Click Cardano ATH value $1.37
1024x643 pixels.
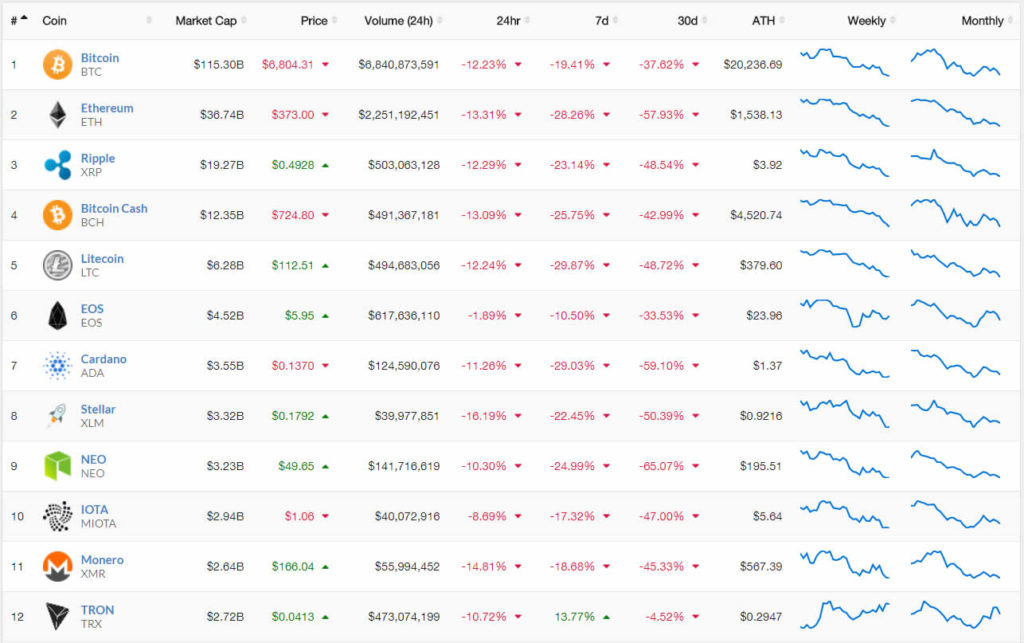tap(767, 366)
